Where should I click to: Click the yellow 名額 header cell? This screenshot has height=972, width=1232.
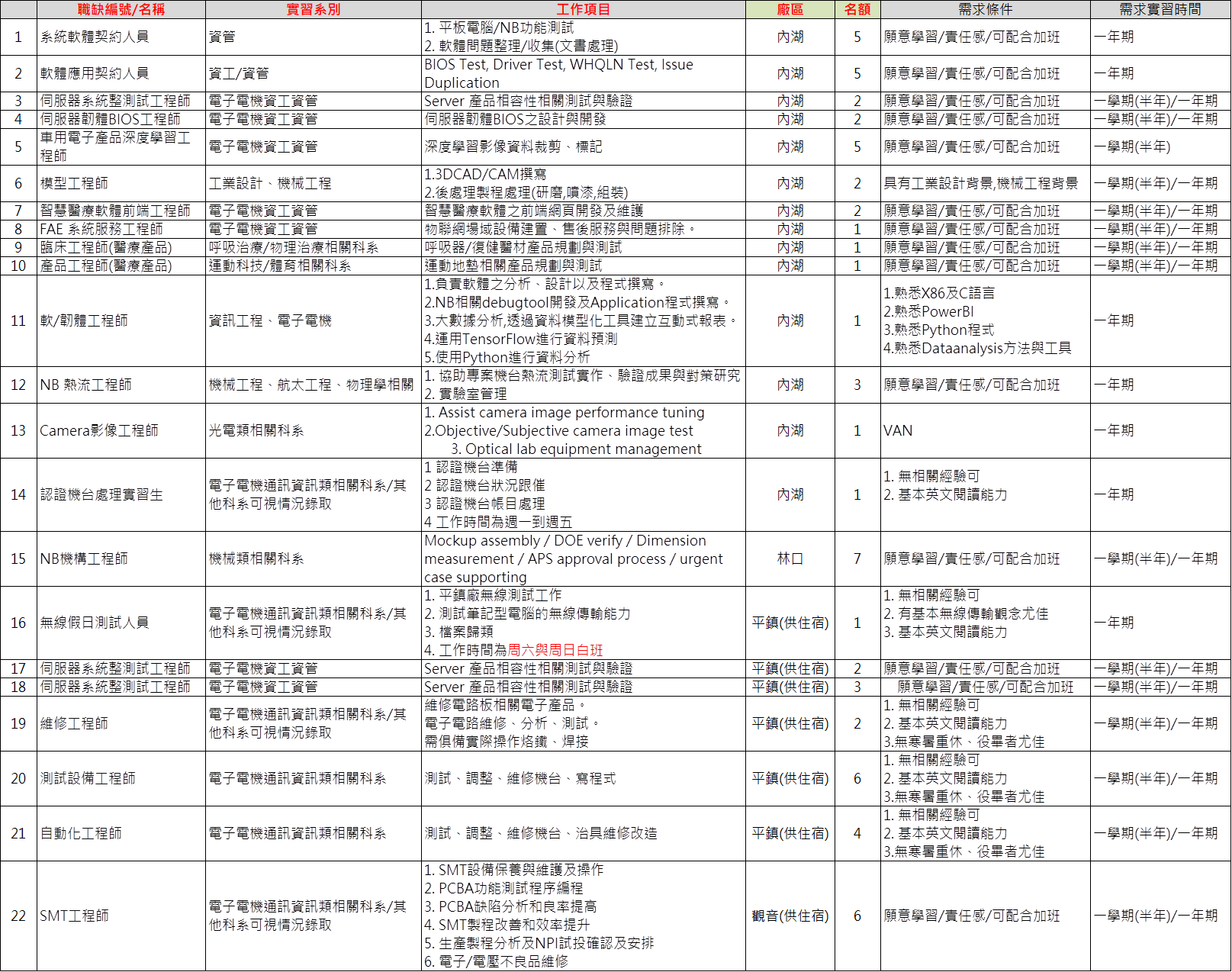[x=857, y=9]
